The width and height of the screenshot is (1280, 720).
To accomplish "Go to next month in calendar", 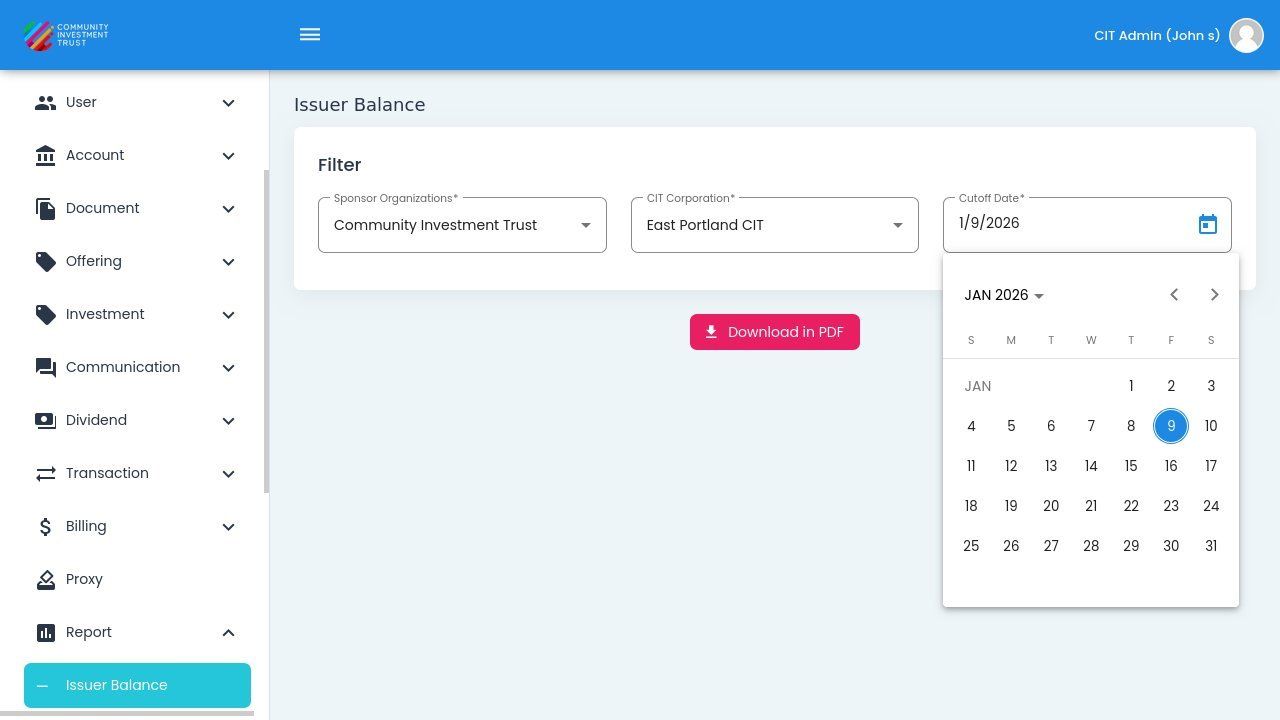I will [x=1214, y=295].
